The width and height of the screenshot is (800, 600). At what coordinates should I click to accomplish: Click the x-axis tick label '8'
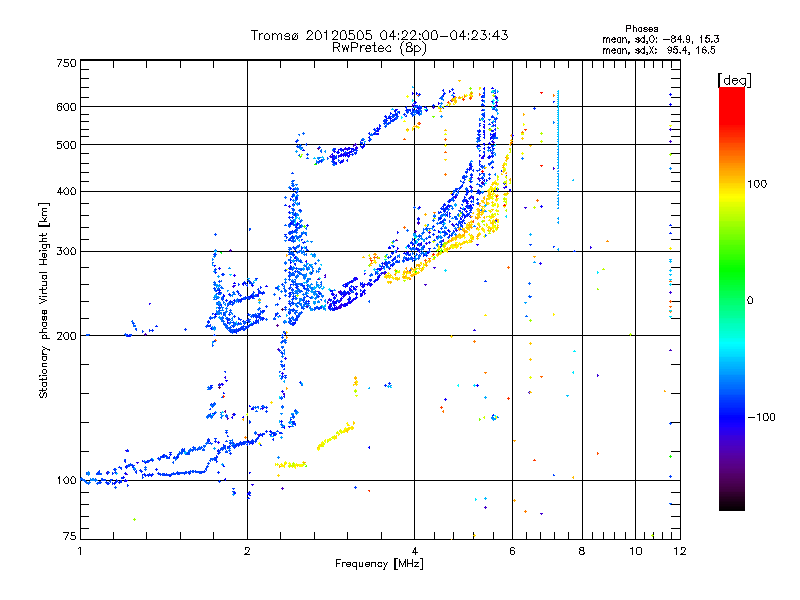point(582,551)
